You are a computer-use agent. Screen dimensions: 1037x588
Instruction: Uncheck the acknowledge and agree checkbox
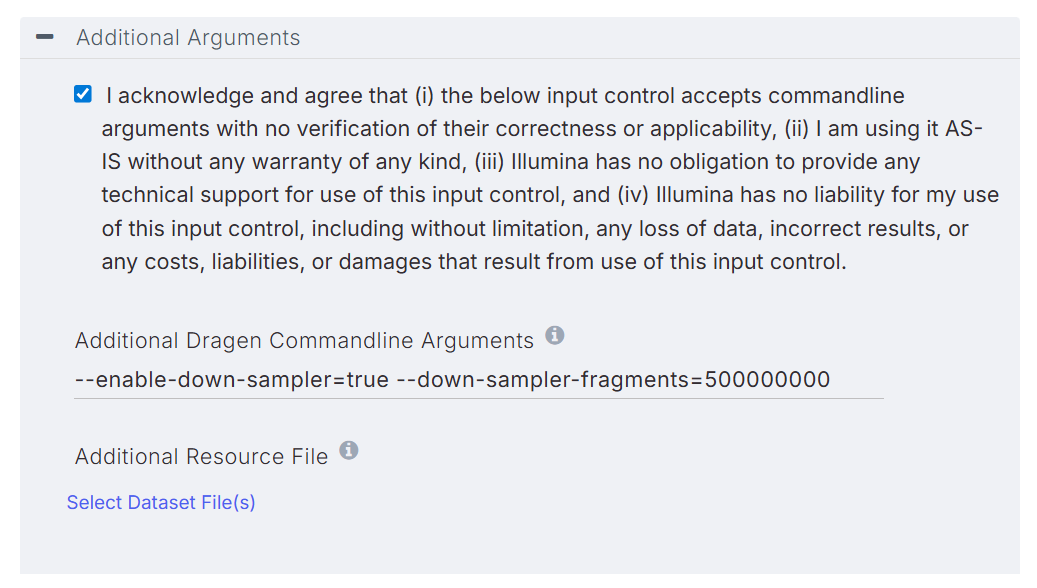83,95
